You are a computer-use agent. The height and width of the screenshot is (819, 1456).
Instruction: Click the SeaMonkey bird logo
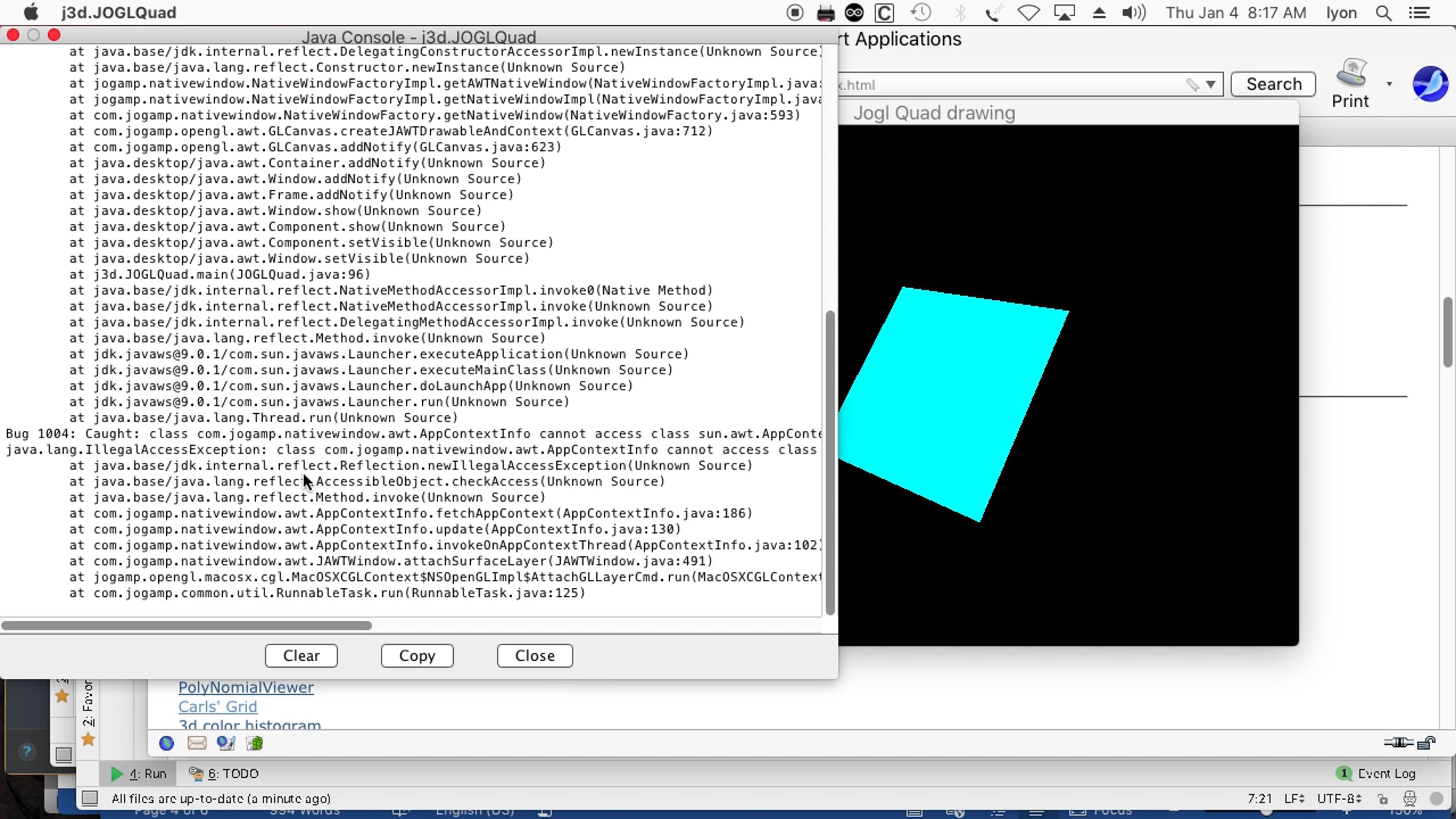[1430, 84]
